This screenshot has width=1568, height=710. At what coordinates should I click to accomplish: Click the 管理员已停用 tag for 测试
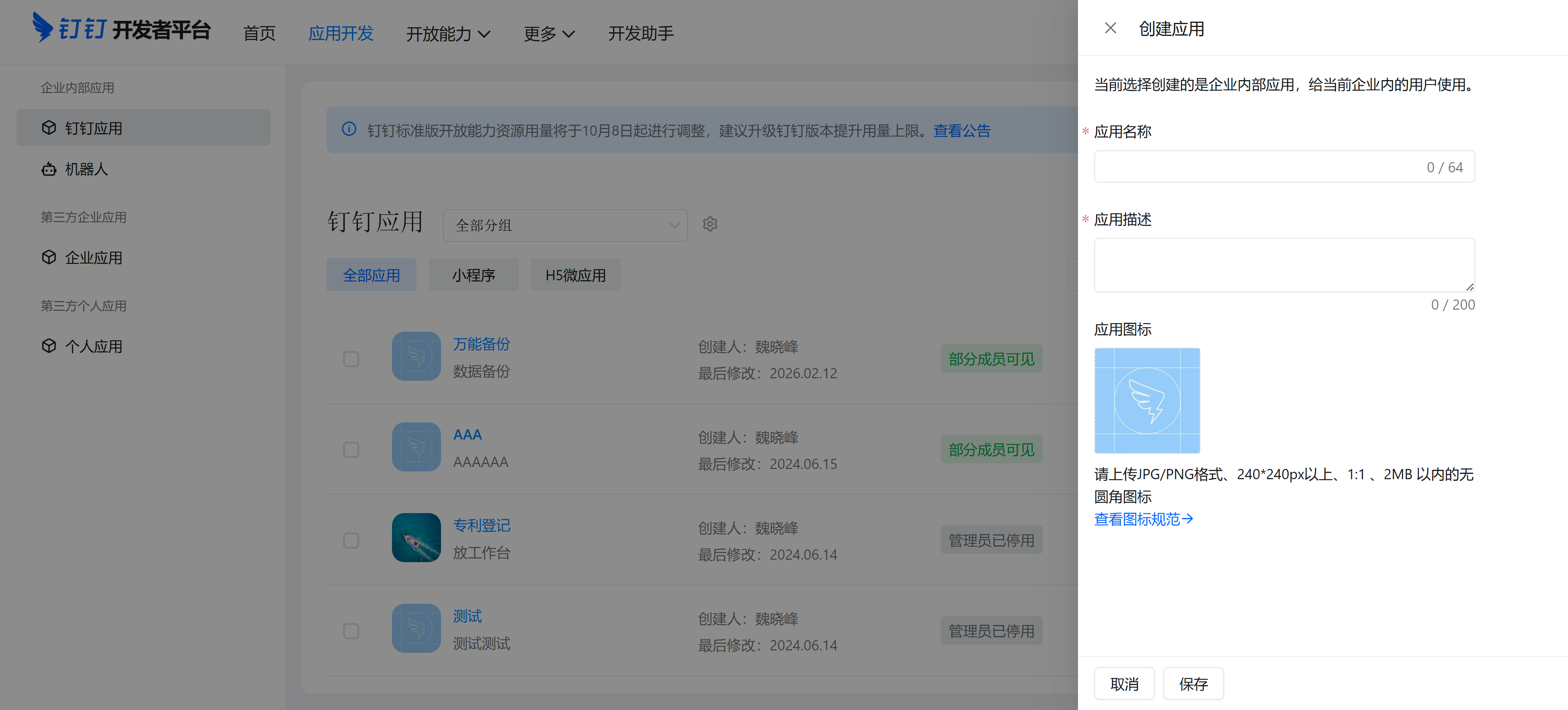991,631
